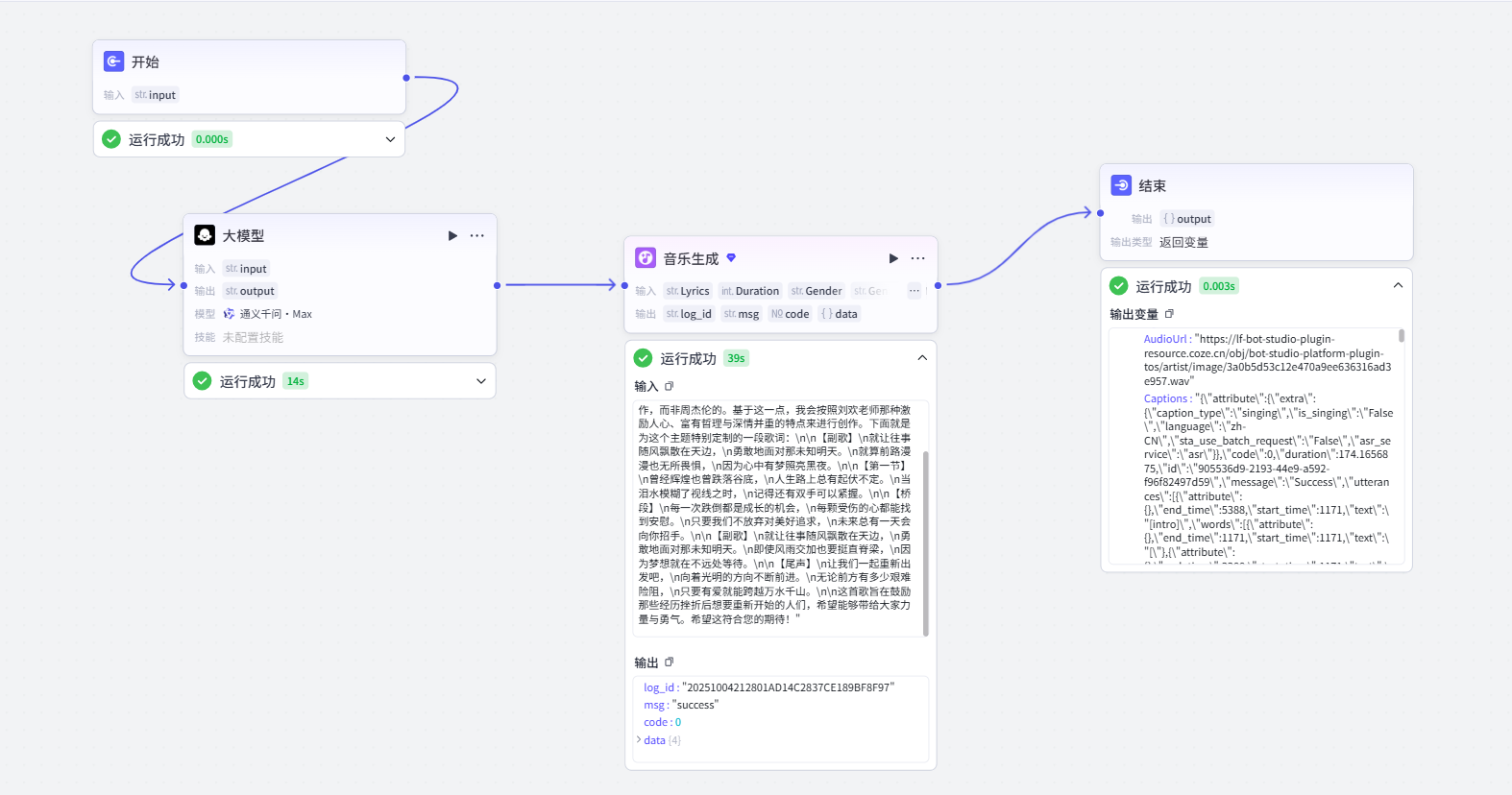Click the Captions output key
1512x795 pixels.
tap(1166, 398)
